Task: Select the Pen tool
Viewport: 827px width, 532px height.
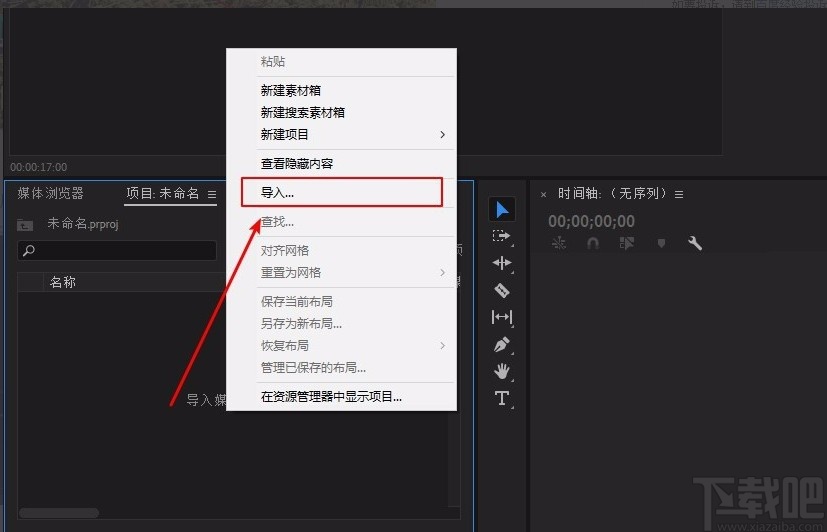Action: [502, 345]
